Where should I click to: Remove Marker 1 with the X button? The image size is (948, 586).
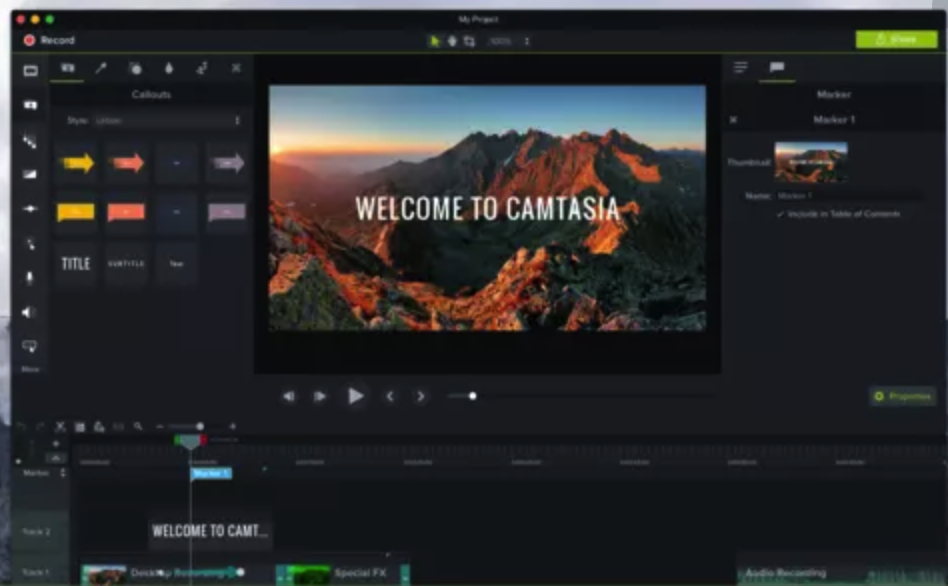point(733,120)
